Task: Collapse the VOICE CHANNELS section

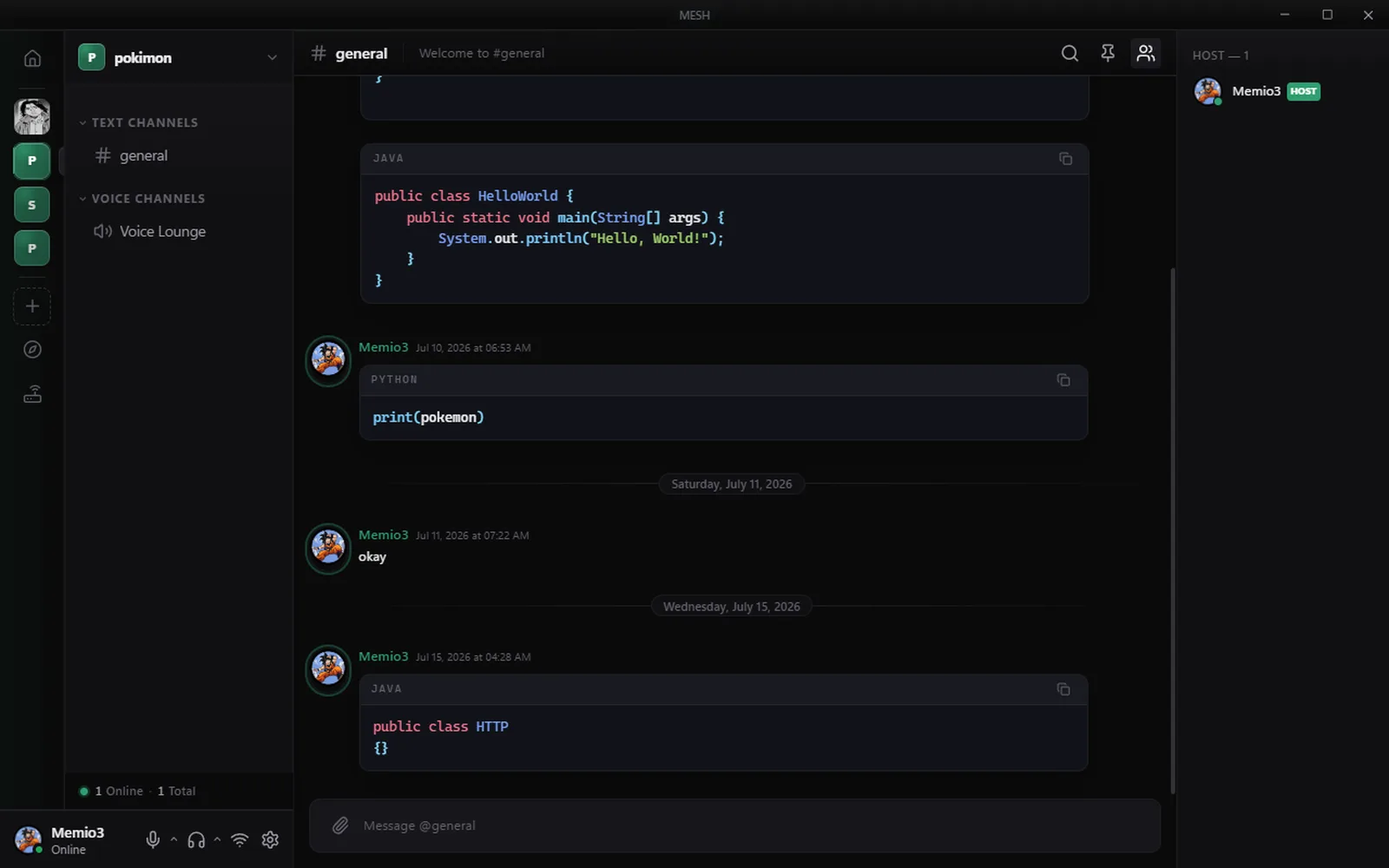Action: coord(142,198)
